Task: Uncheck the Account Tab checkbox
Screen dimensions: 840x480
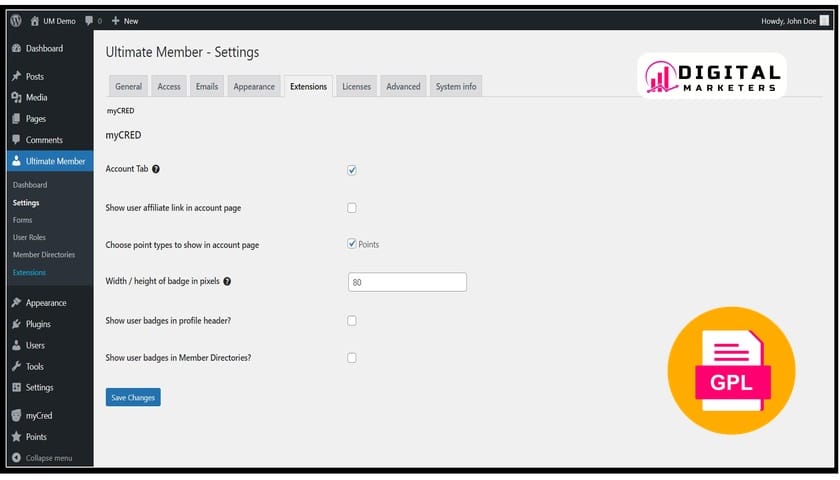Action: coord(352,170)
